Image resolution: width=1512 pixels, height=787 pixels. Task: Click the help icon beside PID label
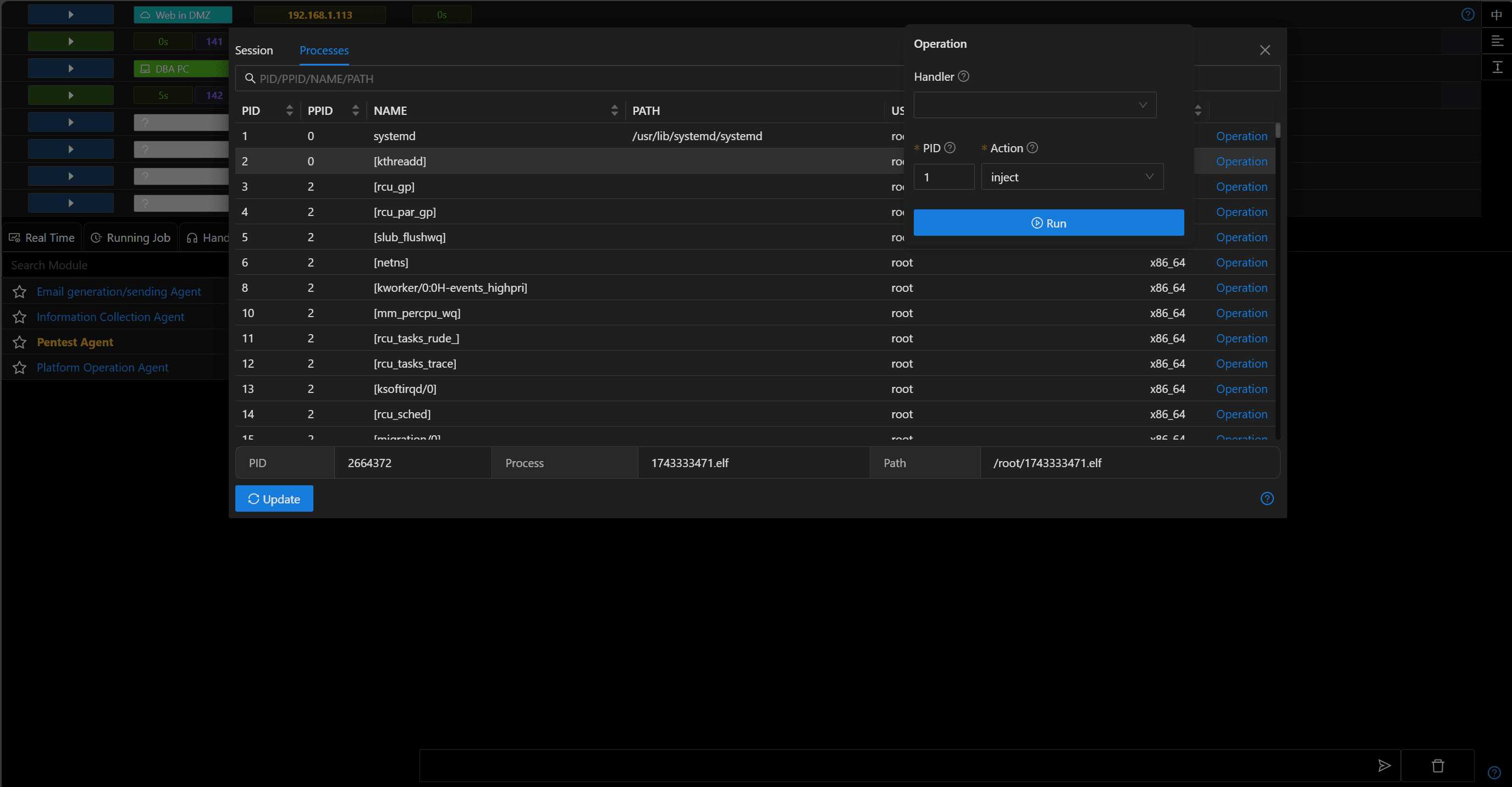(949, 148)
